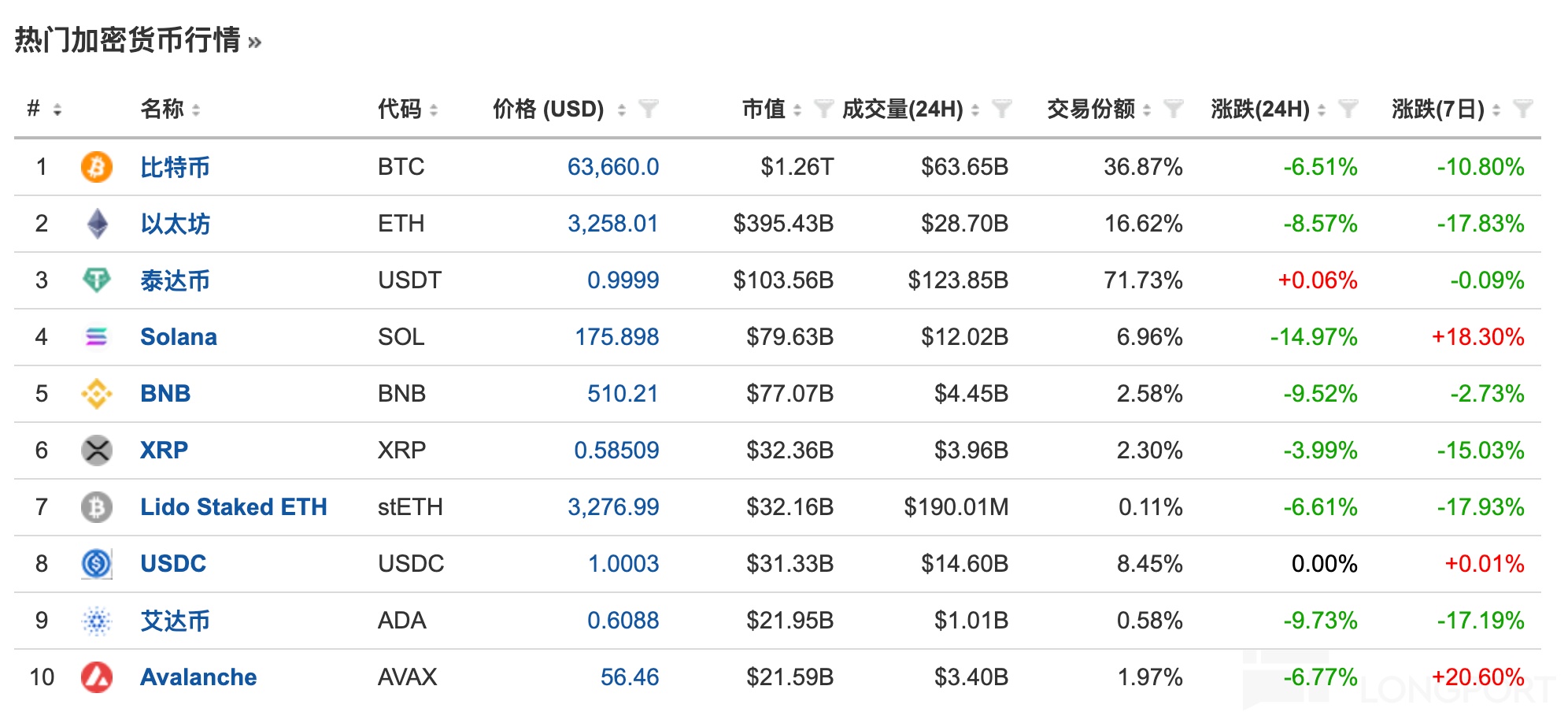The width and height of the screenshot is (1568, 723).
Task: Click the green Tether coin icon
Action: click(x=96, y=280)
